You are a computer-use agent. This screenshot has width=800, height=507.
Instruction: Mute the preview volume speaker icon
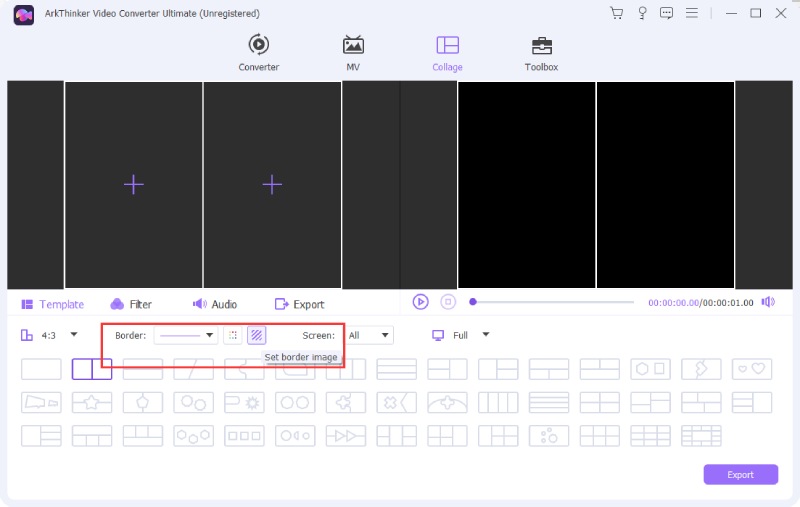(768, 302)
